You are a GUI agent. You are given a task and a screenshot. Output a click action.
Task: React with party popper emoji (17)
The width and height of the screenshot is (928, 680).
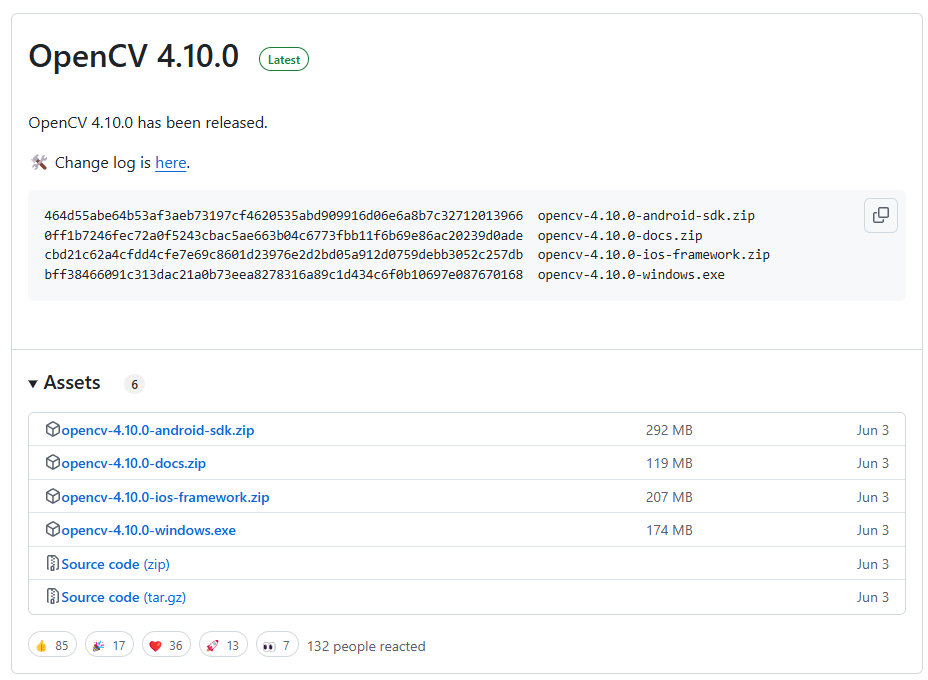pyautogui.click(x=109, y=645)
